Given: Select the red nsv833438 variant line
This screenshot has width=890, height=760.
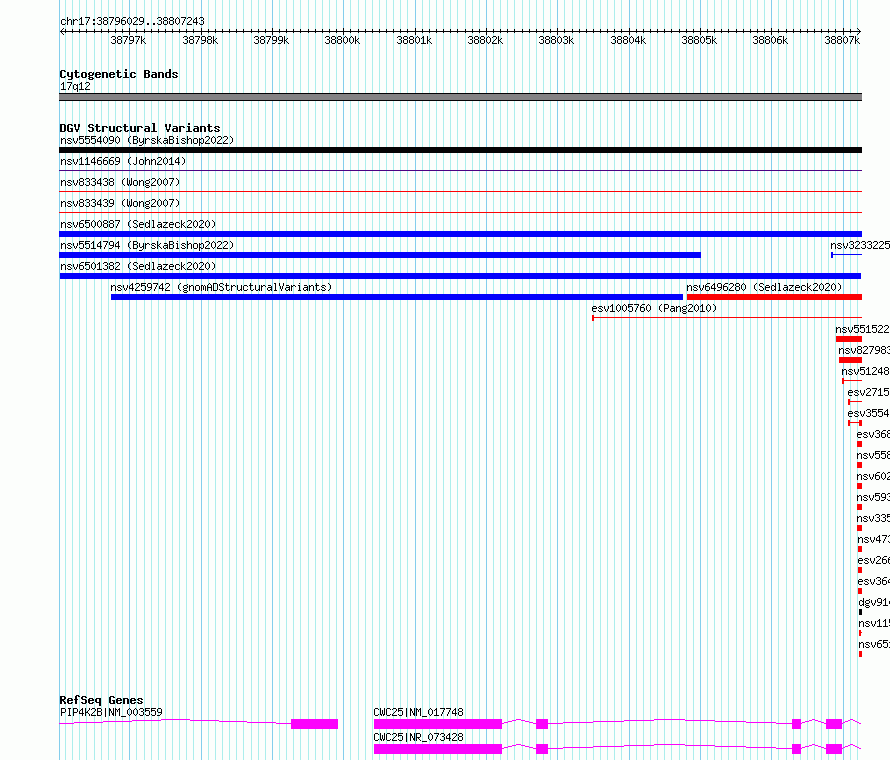Looking at the screenshot, I should pos(460,191).
